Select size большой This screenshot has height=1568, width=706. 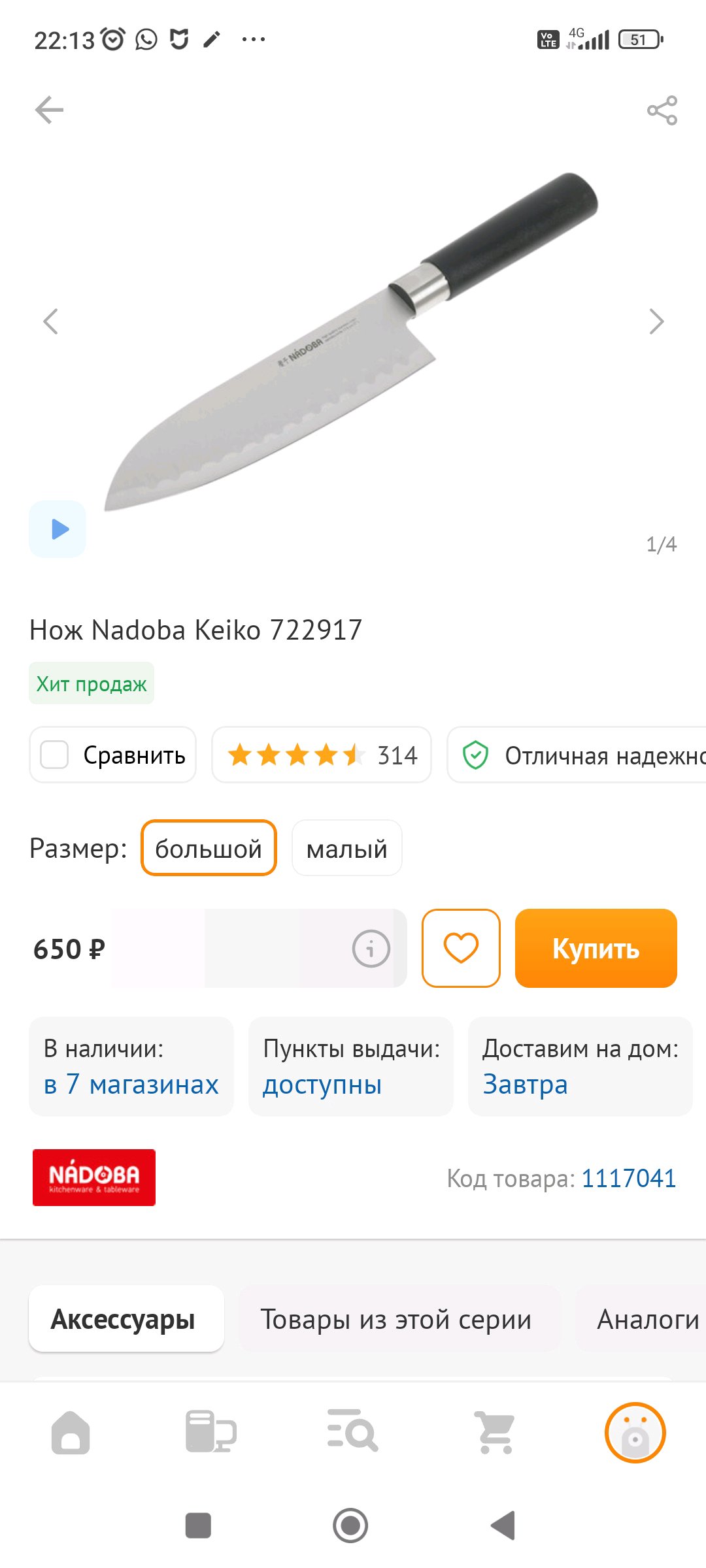point(209,848)
